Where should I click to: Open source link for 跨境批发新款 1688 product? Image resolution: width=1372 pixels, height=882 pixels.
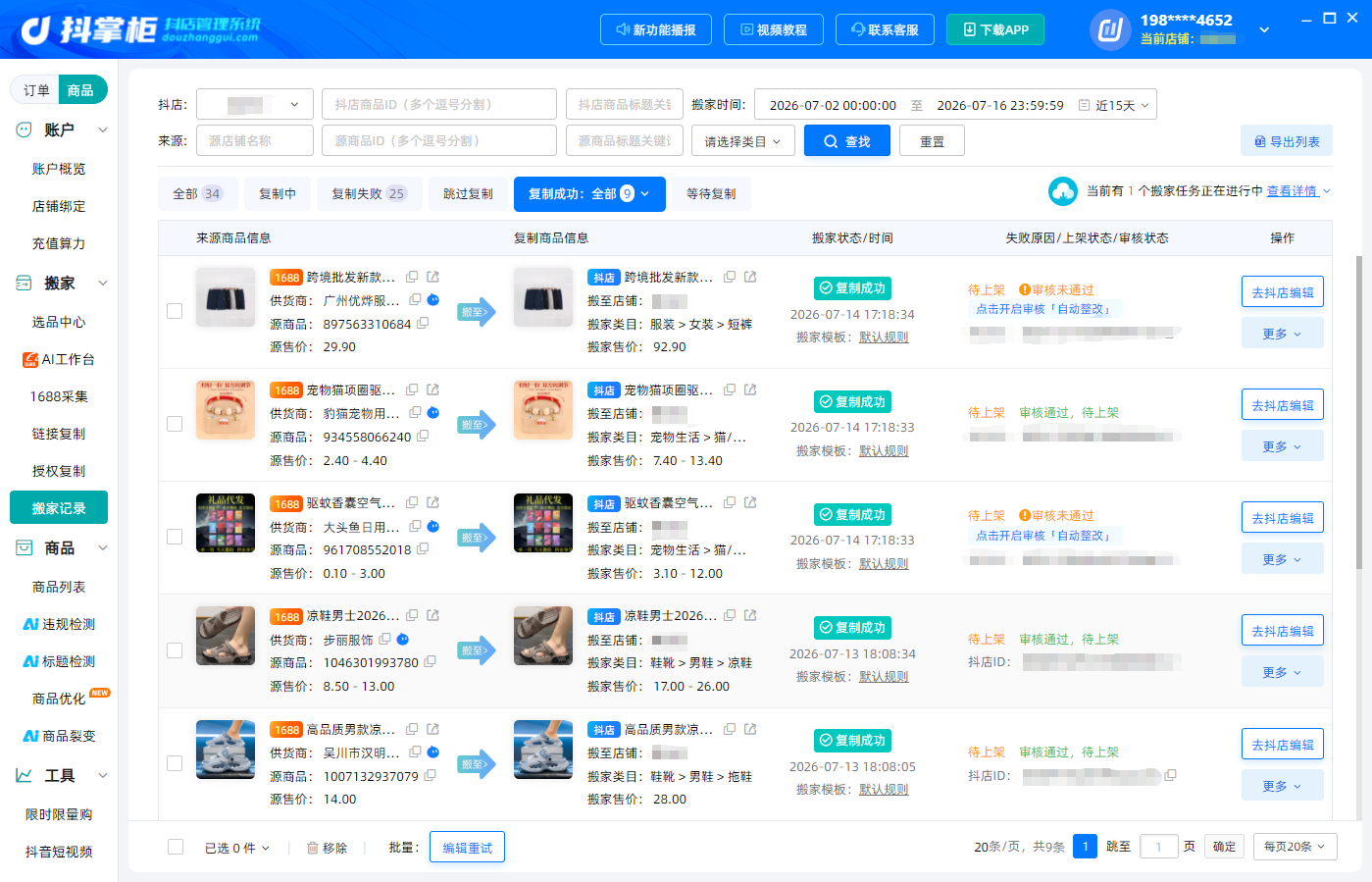click(432, 278)
